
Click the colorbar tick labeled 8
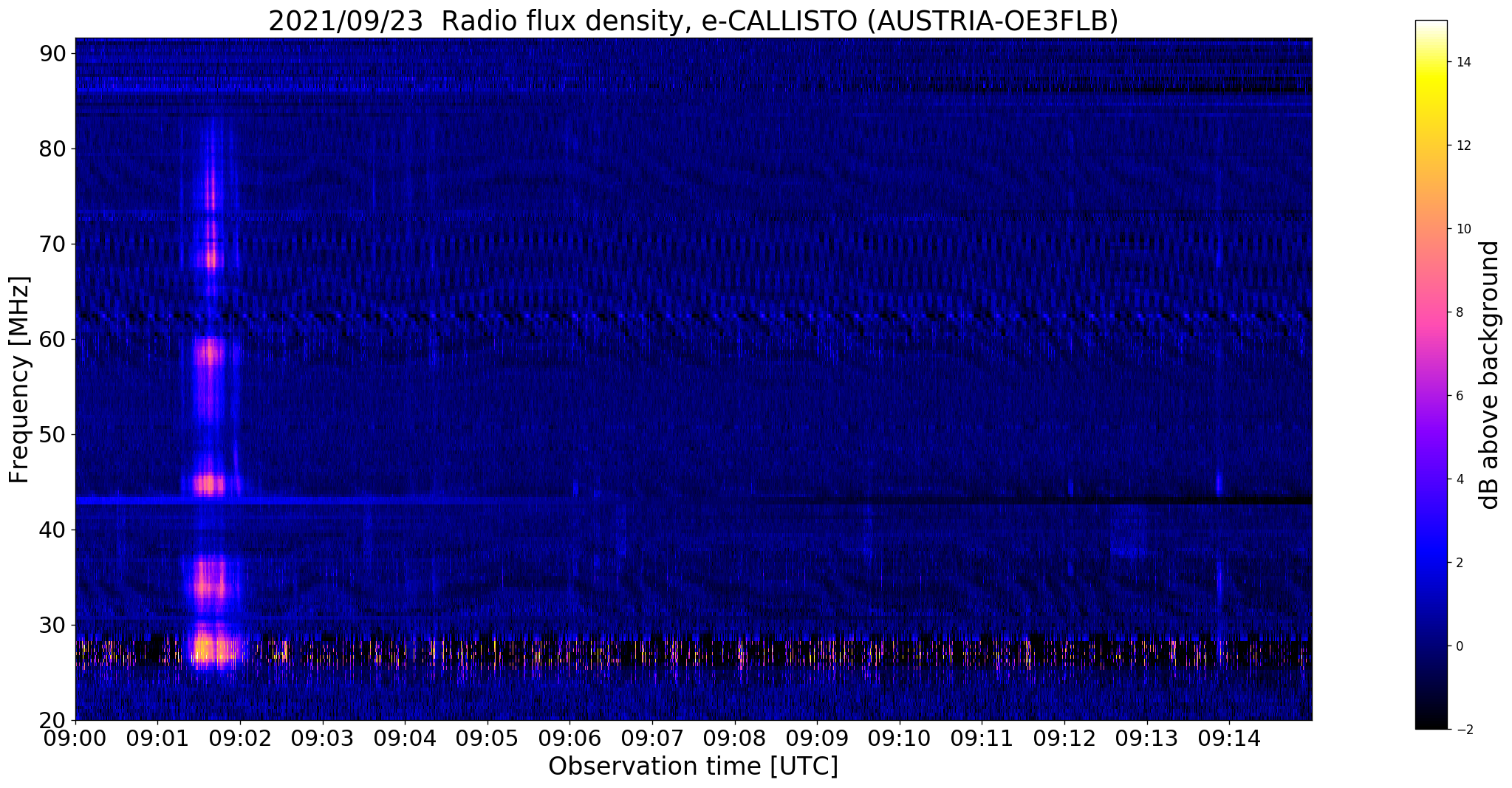(x=1463, y=312)
